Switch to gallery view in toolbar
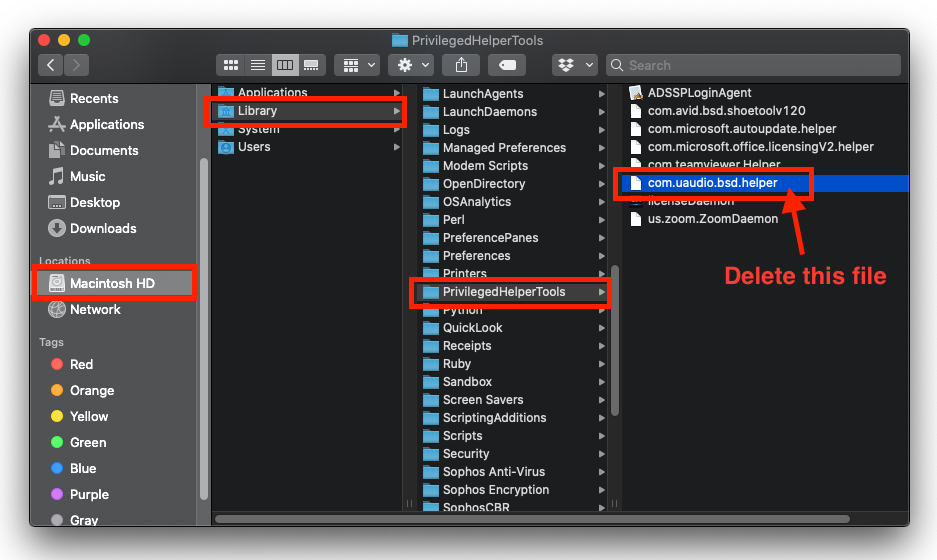This screenshot has height=560, width=937. (311, 65)
